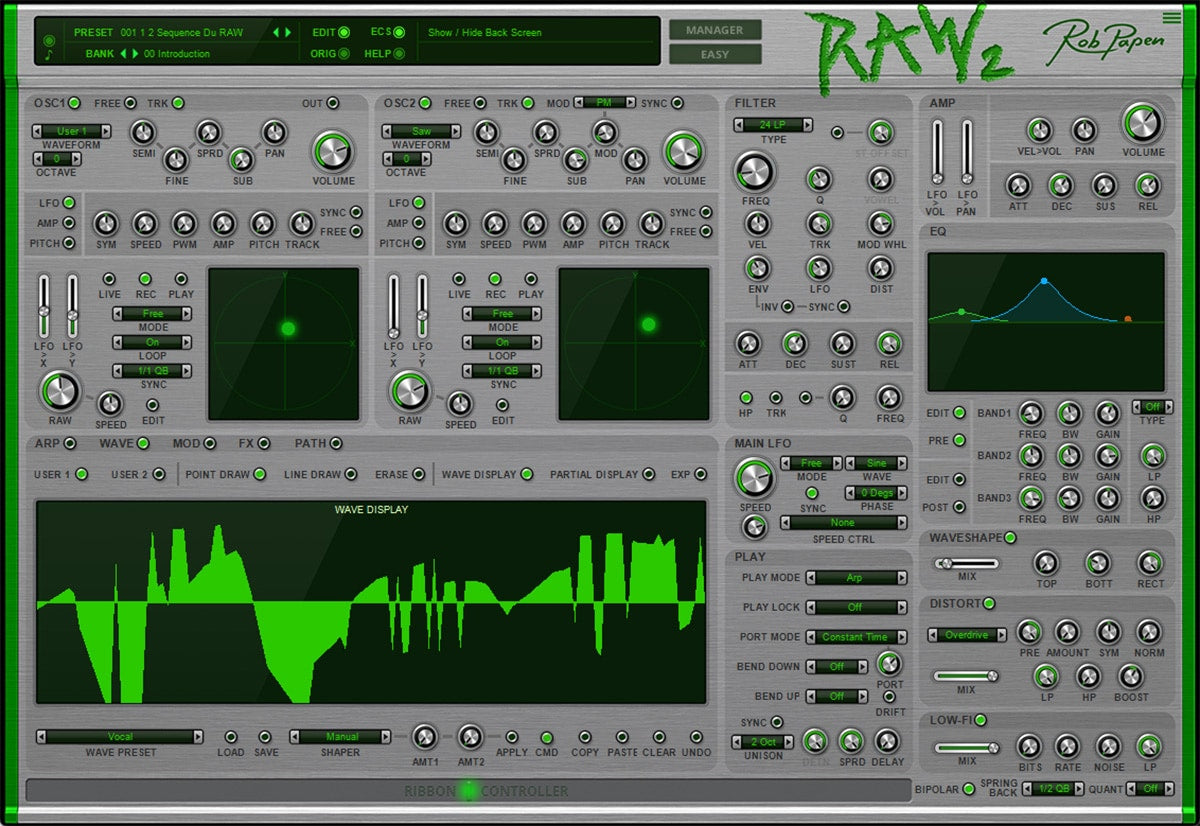This screenshot has height=826, width=1200.
Task: Click the DISTORT MIX slider
Action: pyautogui.click(x=966, y=676)
